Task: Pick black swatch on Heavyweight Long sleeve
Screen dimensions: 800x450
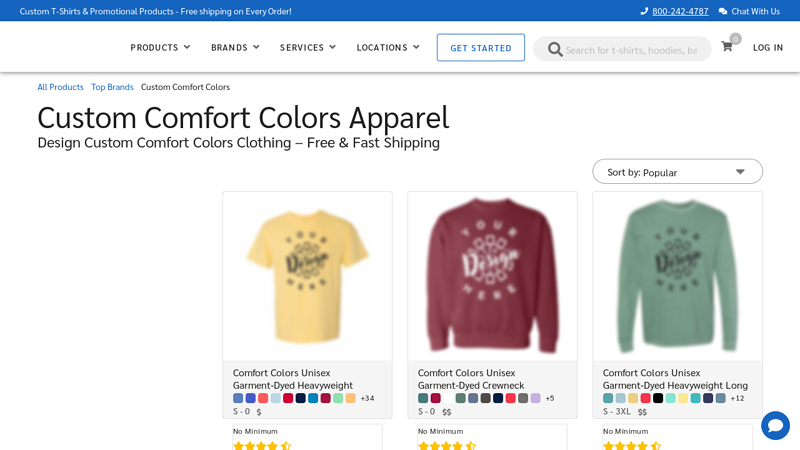Action: [x=658, y=398]
